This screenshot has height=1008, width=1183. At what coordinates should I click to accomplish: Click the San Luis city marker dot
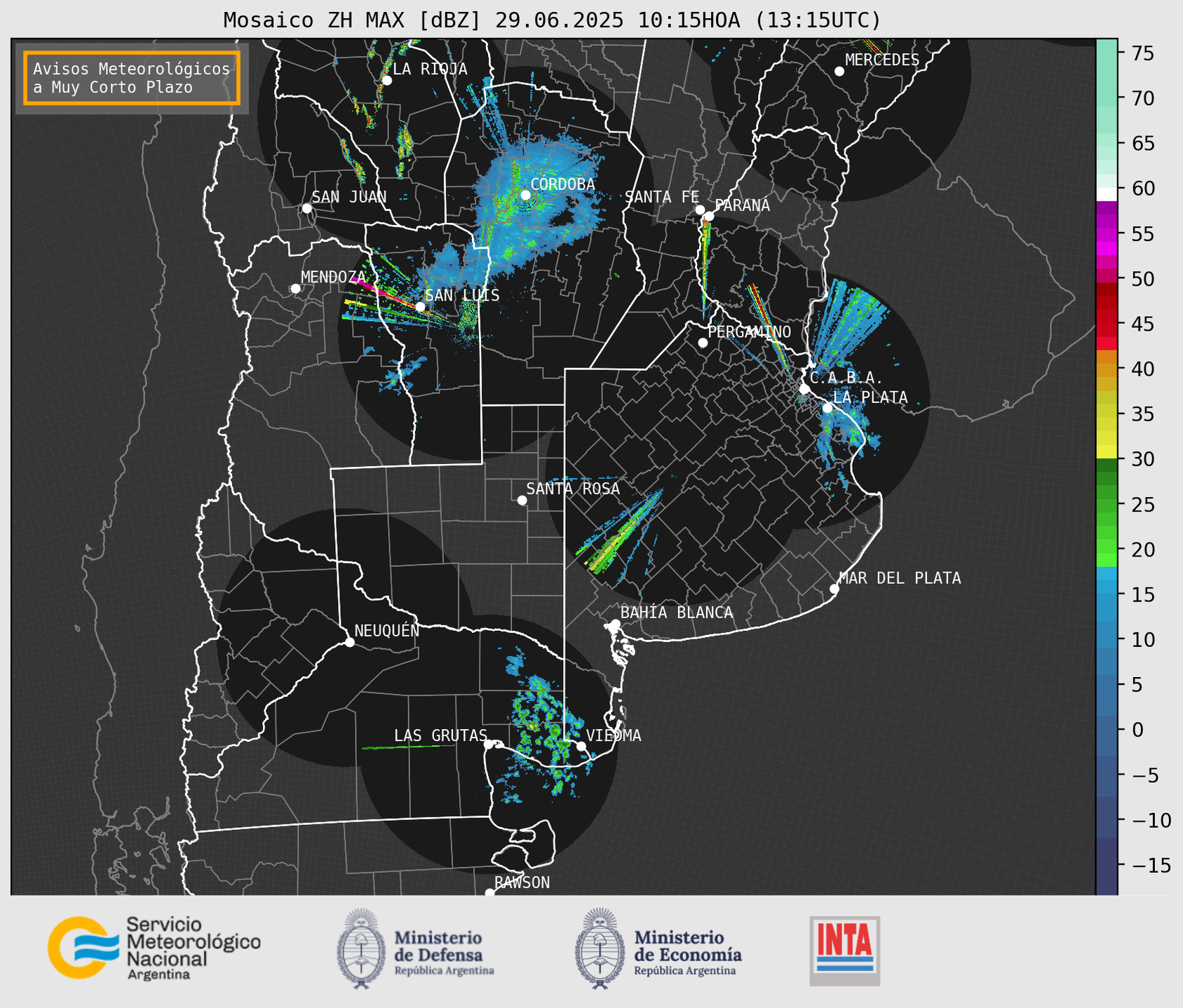(x=419, y=307)
